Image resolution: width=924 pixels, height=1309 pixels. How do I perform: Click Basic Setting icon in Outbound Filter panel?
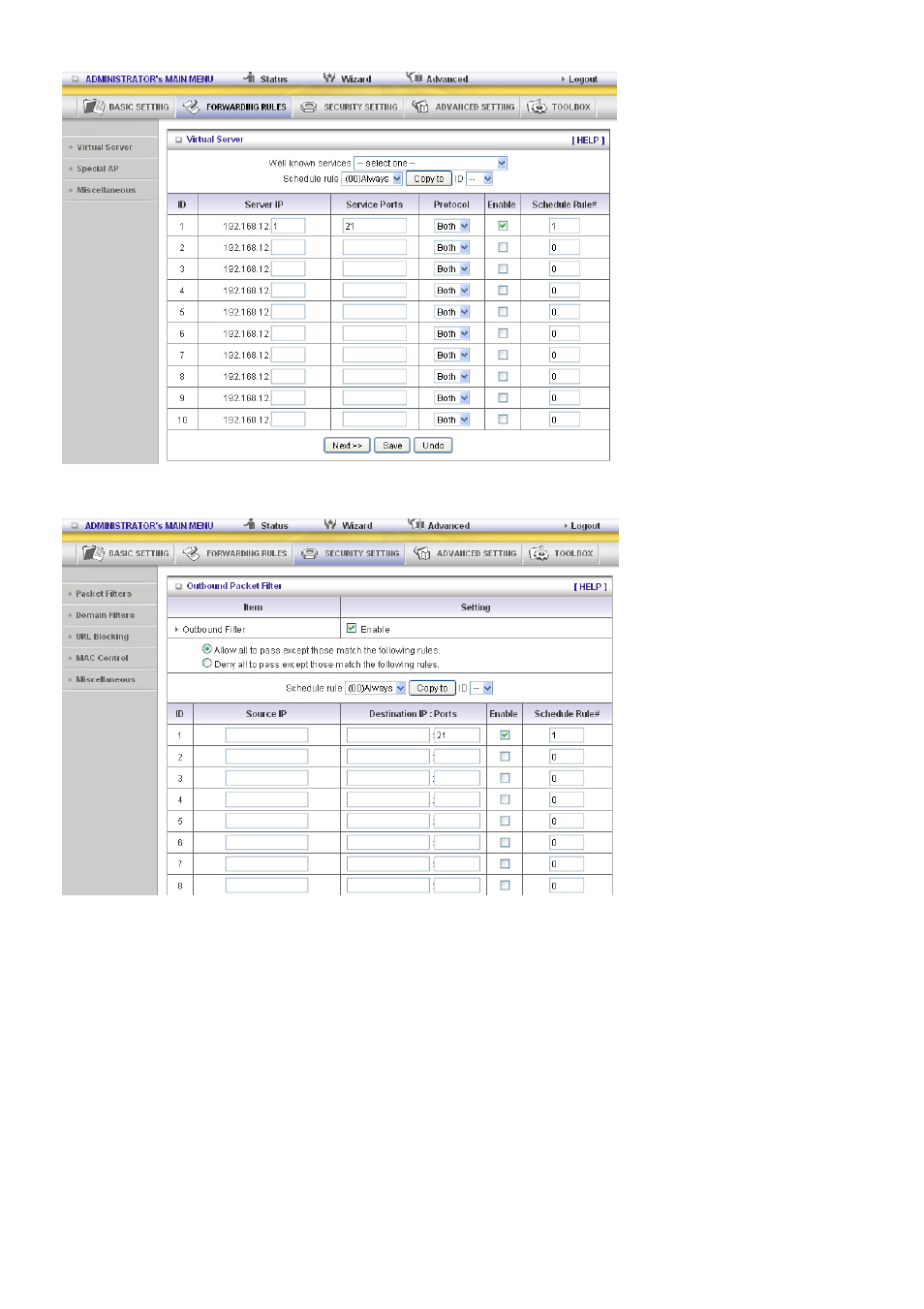pos(93,553)
